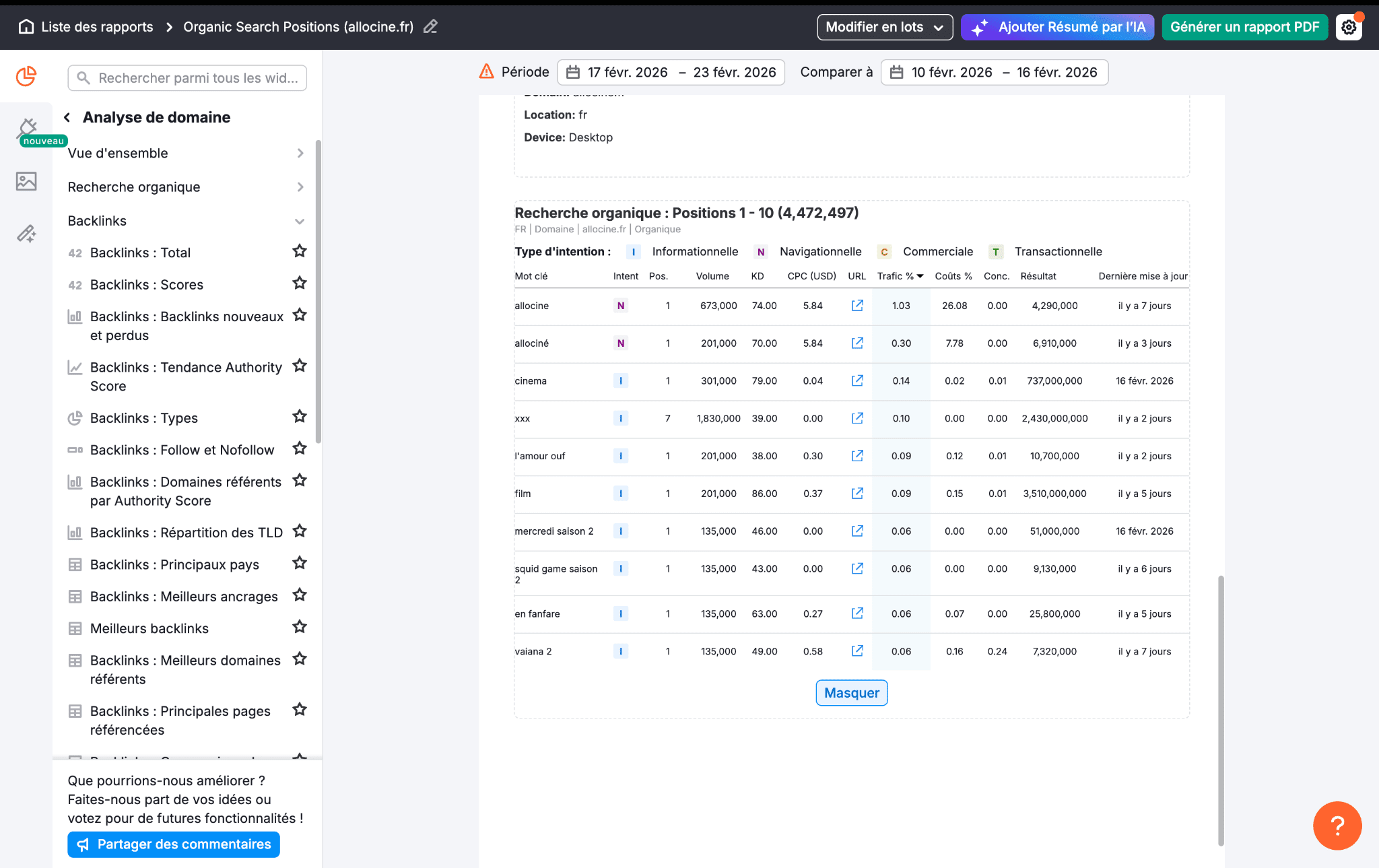Image resolution: width=1379 pixels, height=868 pixels.
Task: Click the Masquer button below the table
Action: click(x=851, y=692)
